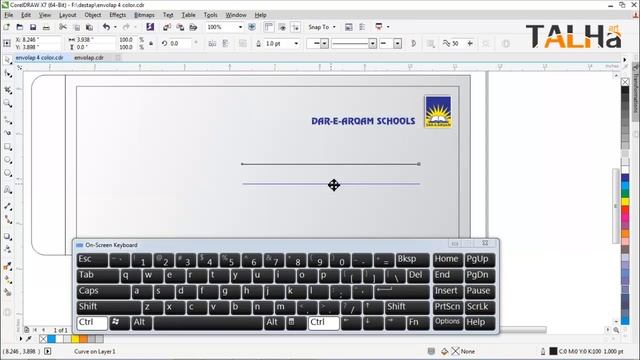Select the Color Eyedropper tool
Screen dimensions: 640x360
[x=8, y=266]
